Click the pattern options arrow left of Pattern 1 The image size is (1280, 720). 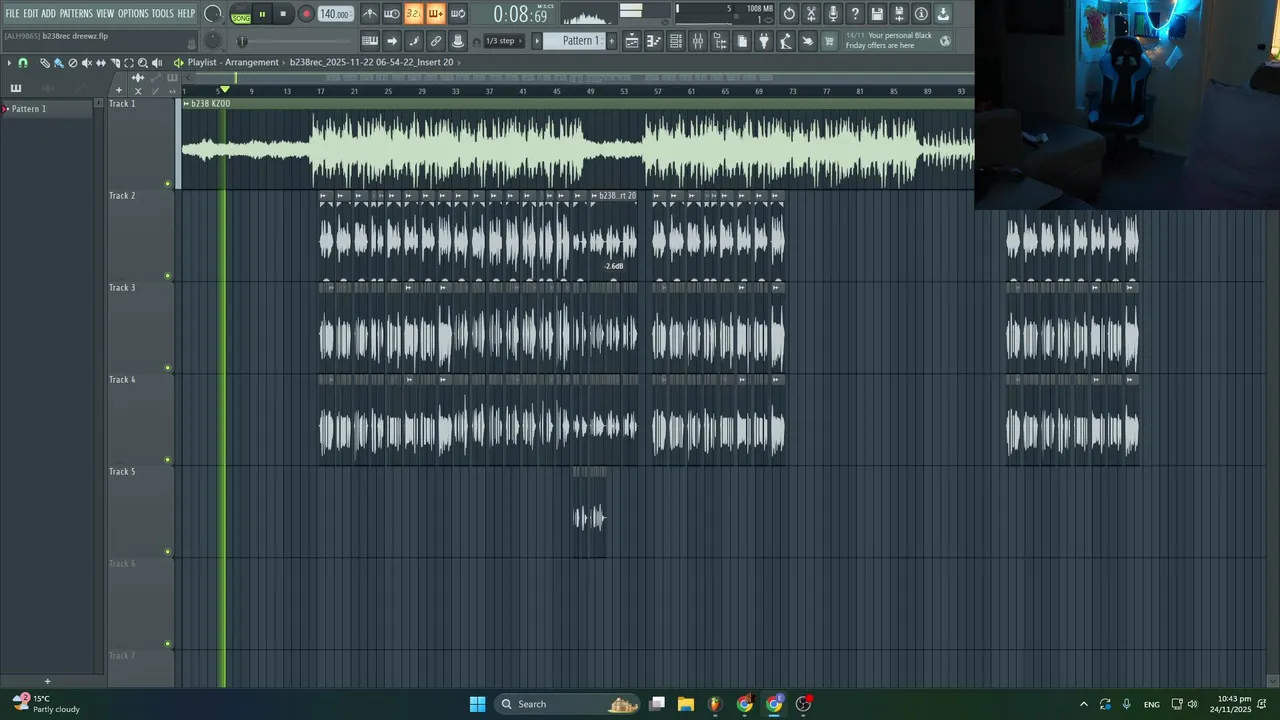click(x=537, y=41)
